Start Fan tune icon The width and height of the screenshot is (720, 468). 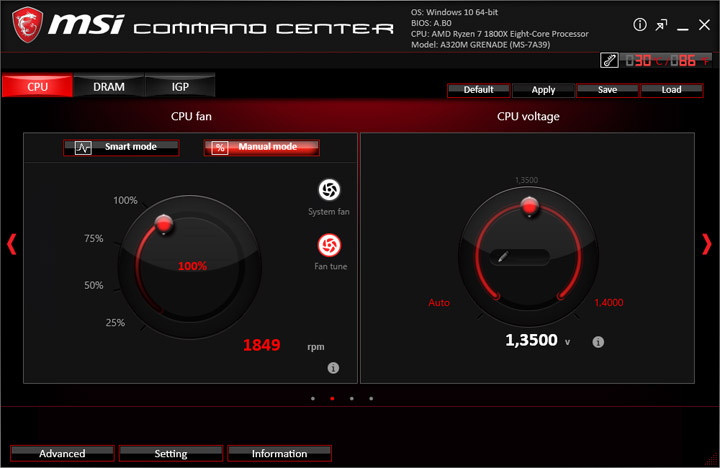[x=329, y=245]
